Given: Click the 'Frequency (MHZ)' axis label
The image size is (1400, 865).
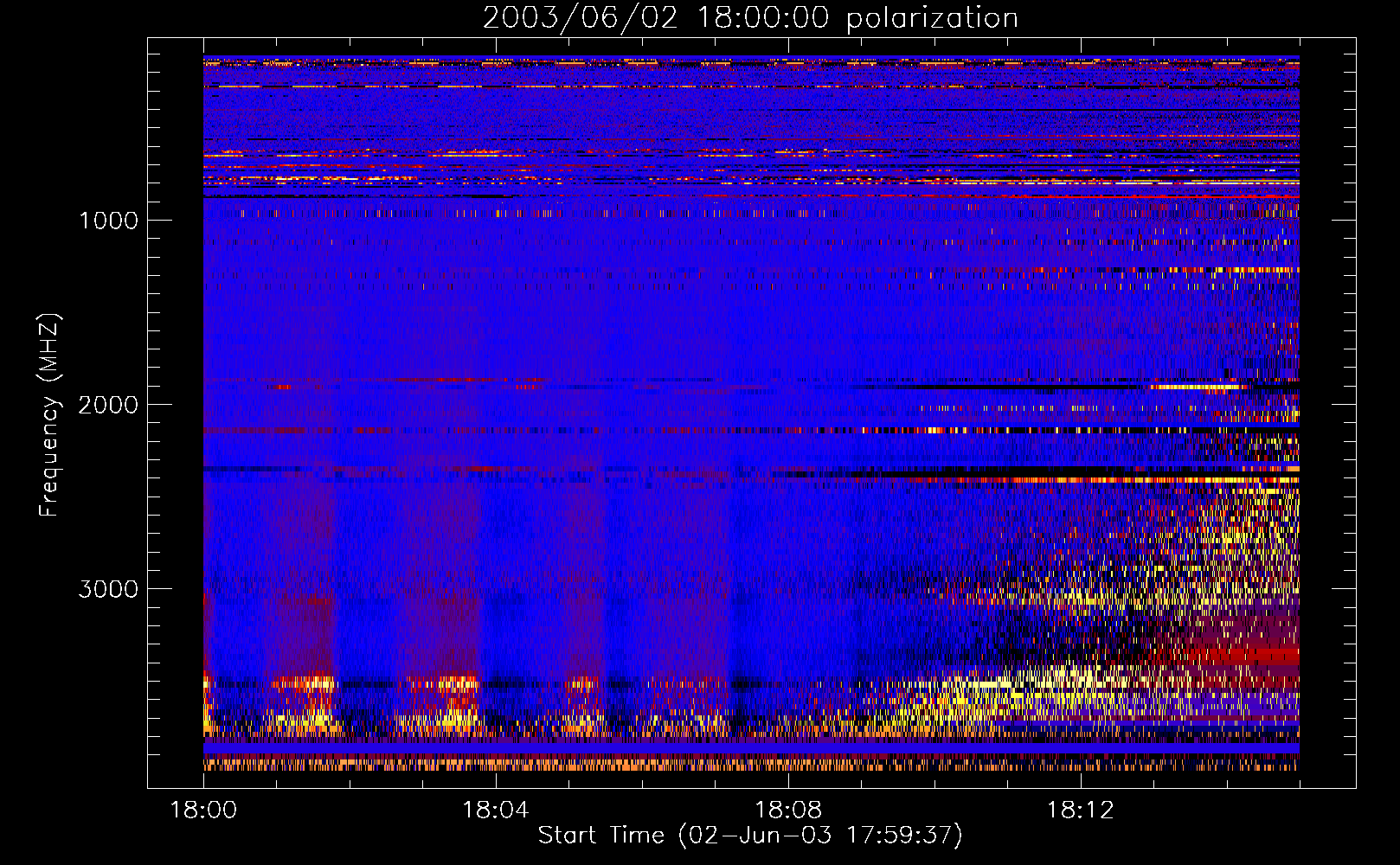Looking at the screenshot, I should pos(48,415).
